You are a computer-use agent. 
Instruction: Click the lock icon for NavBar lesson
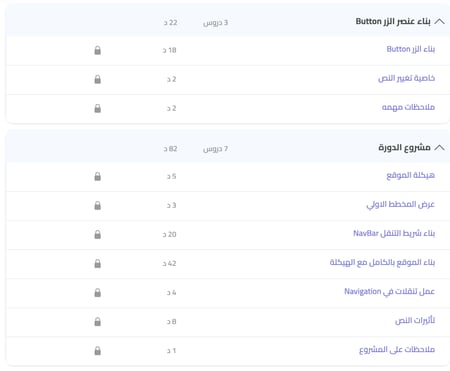(97, 234)
